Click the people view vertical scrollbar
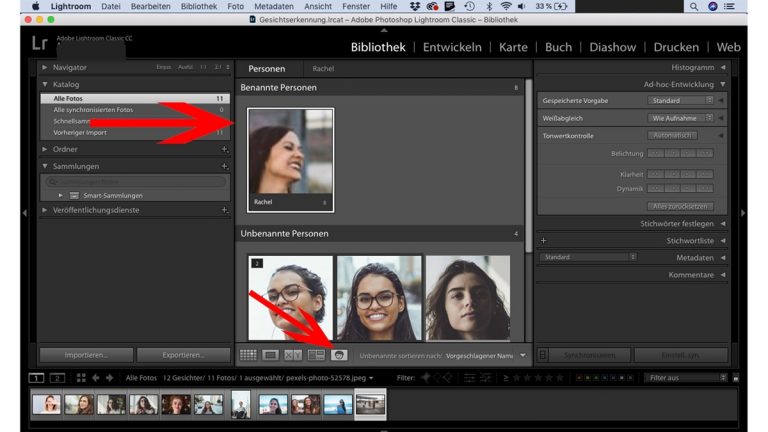 [528, 167]
